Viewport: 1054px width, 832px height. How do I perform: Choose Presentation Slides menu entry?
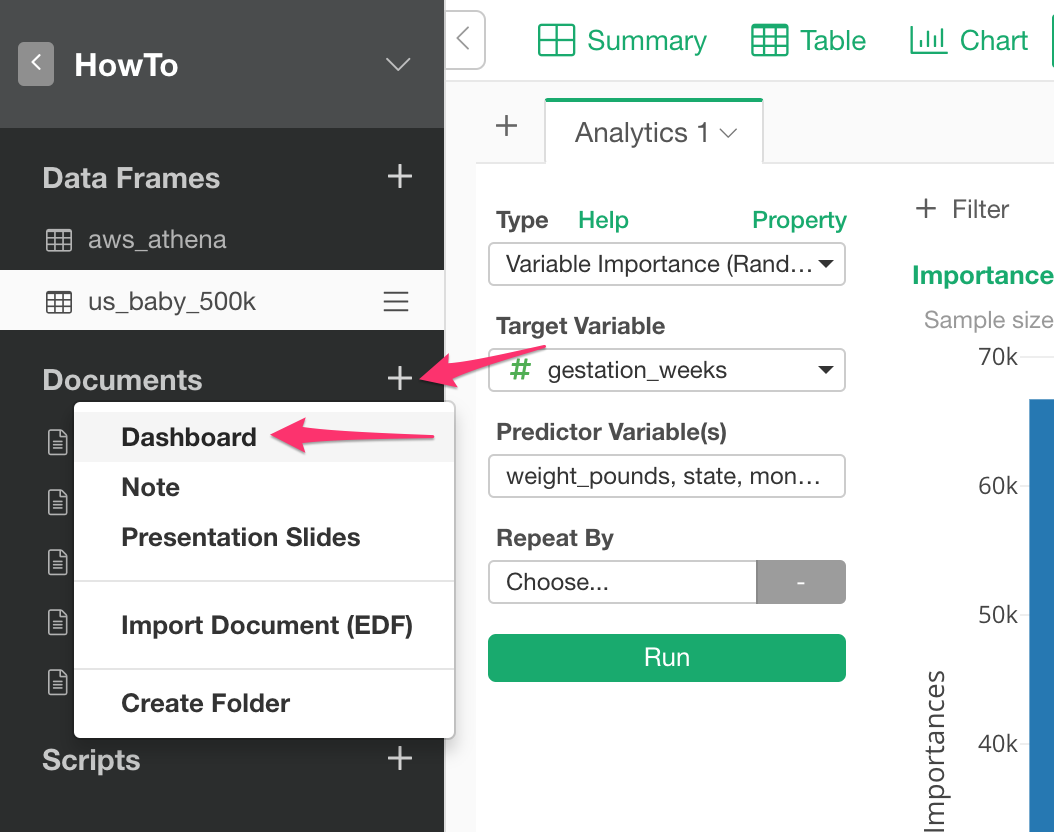click(x=241, y=538)
